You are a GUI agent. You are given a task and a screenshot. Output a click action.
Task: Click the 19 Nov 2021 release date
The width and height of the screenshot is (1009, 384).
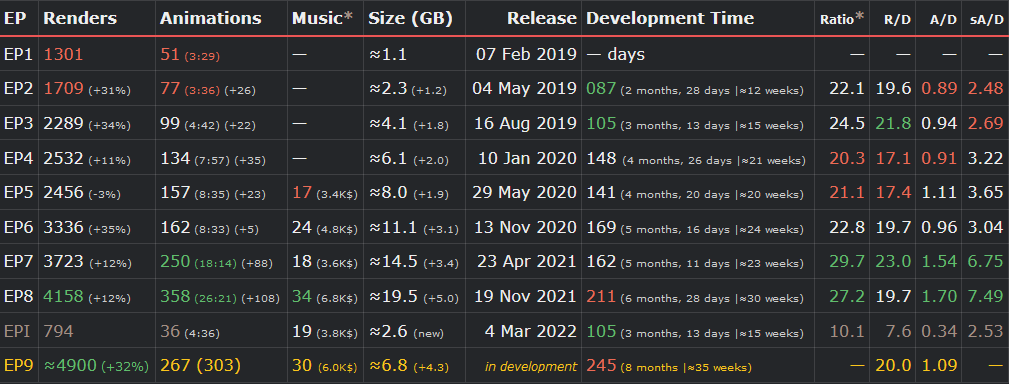(525, 297)
